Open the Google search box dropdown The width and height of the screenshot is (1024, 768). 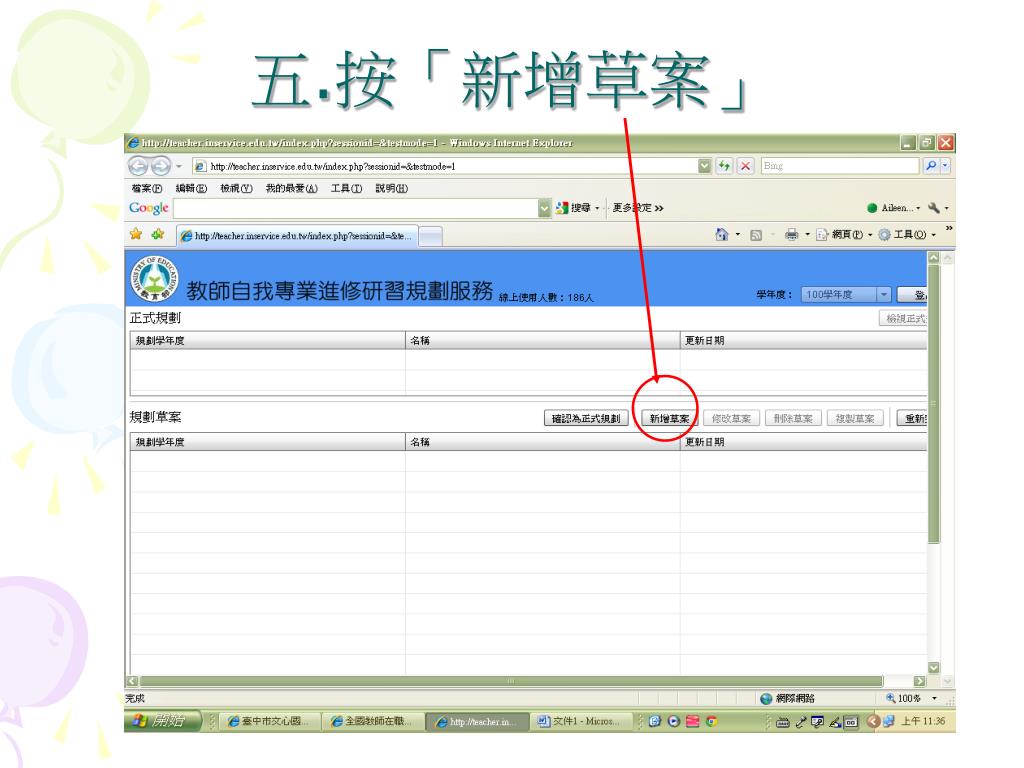[x=544, y=208]
